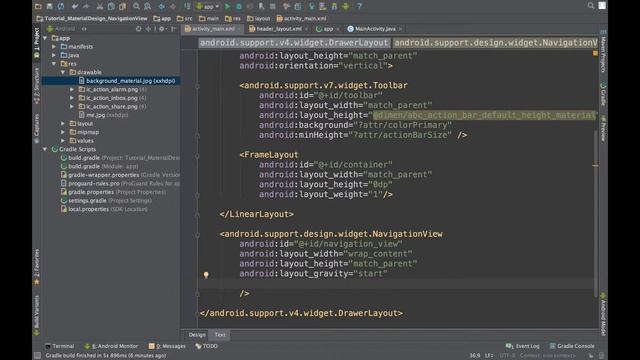The height and width of the screenshot is (360, 640).
Task: Collapse the res folder arrow
Action: (54, 64)
